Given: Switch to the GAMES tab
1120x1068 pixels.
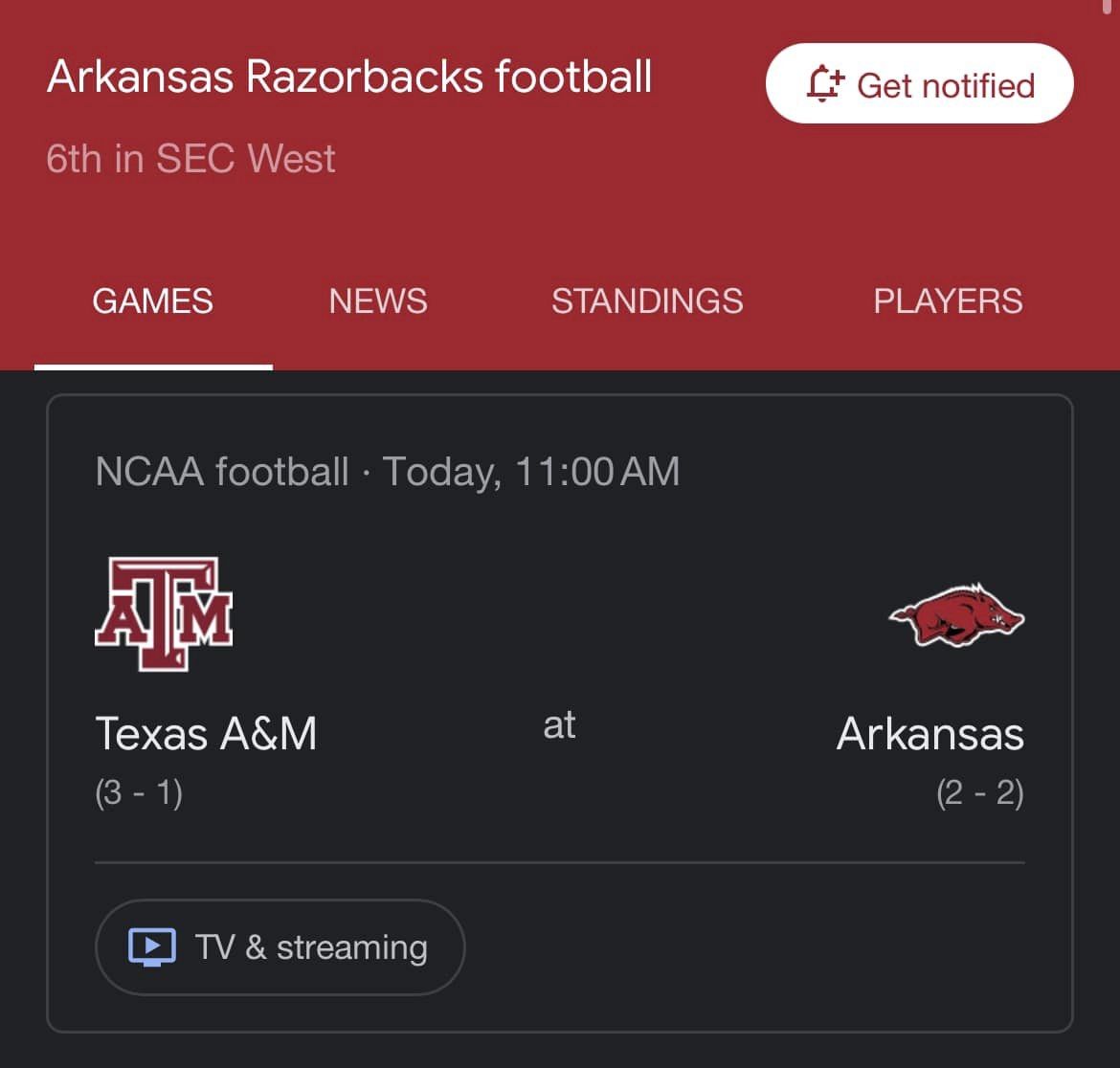Looking at the screenshot, I should [153, 301].
